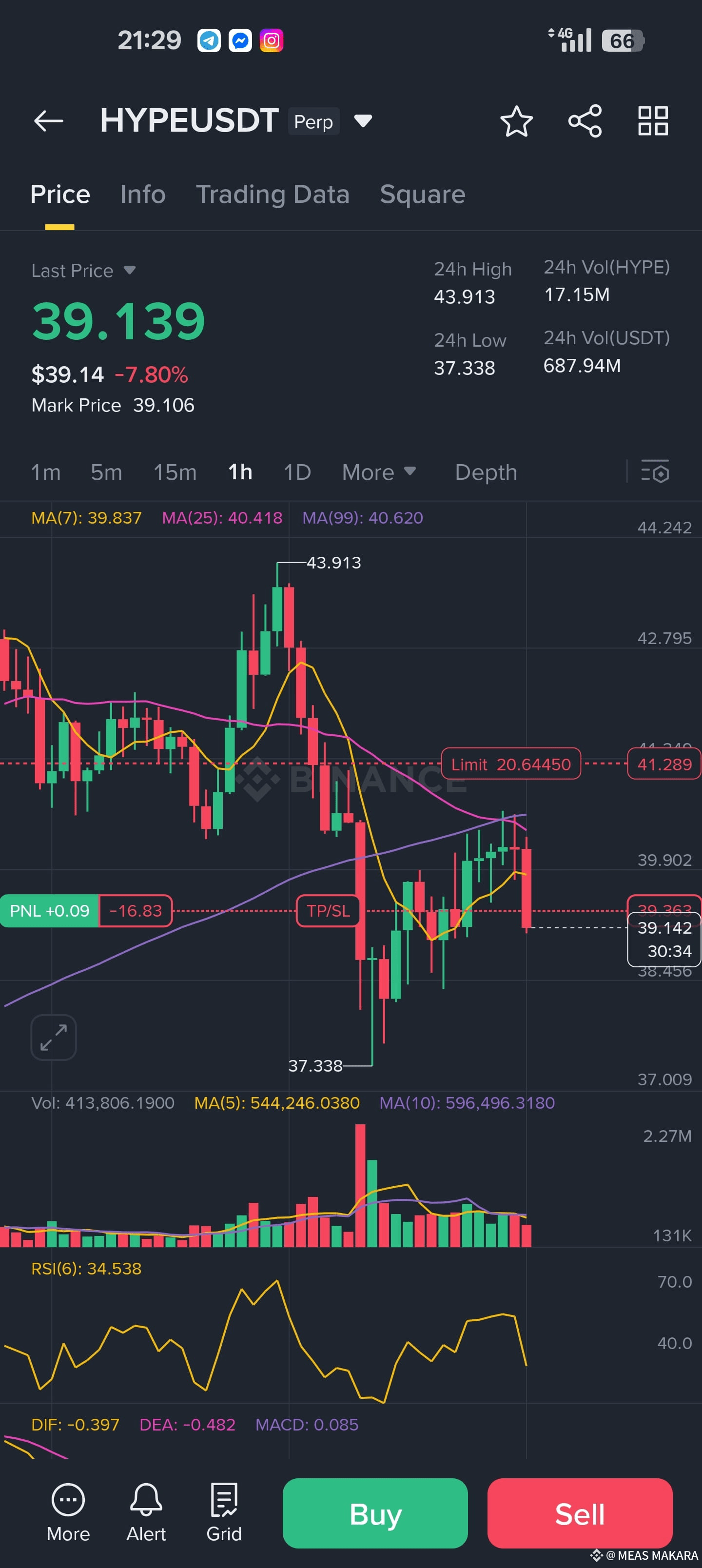Image resolution: width=702 pixels, height=1568 pixels.
Task: Tap the green Buy button
Action: tap(375, 1513)
